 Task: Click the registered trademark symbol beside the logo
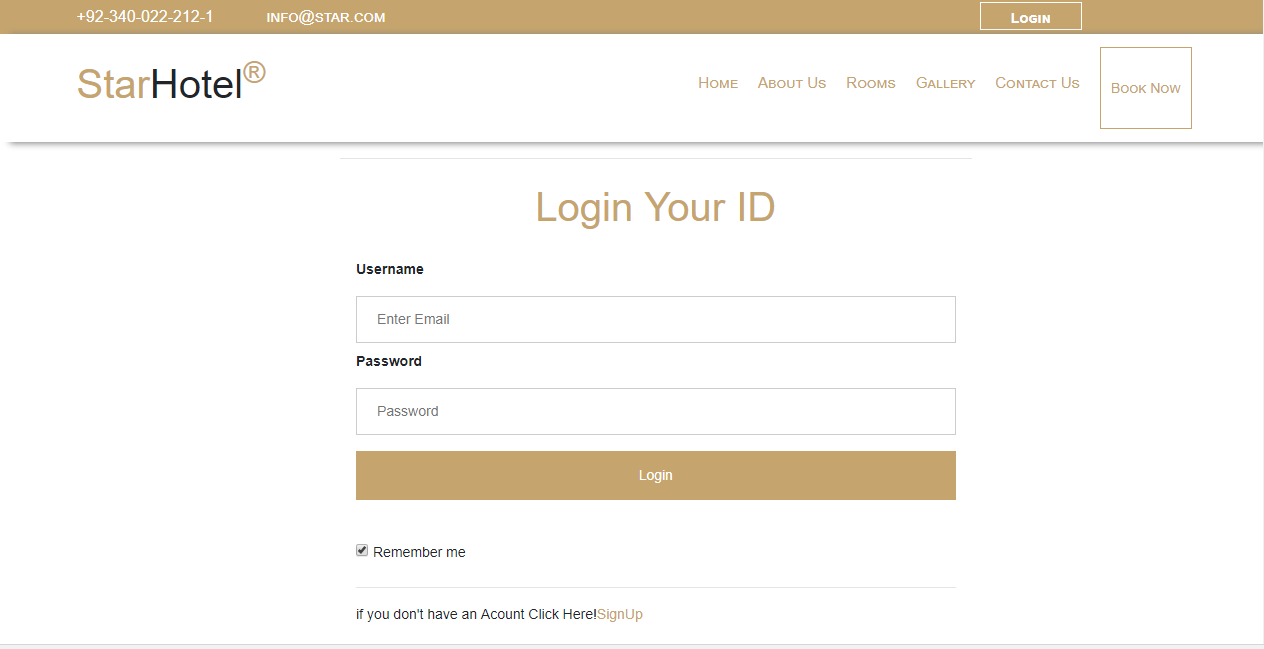tap(254, 72)
